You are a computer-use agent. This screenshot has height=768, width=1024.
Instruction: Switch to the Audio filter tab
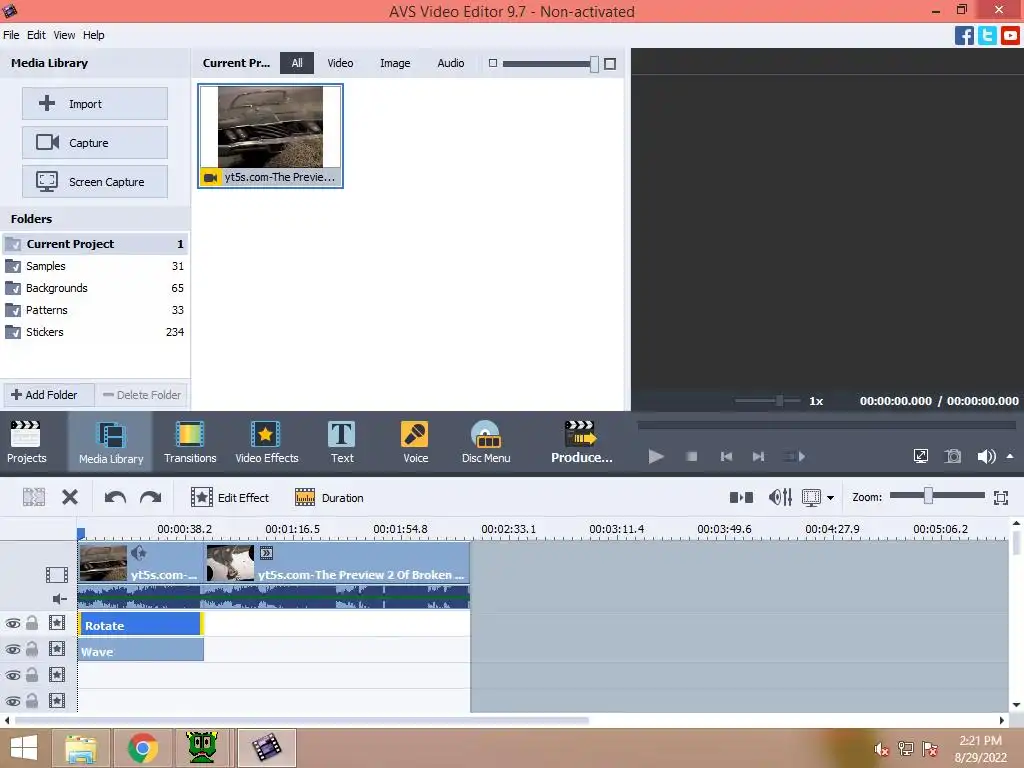pyautogui.click(x=451, y=63)
